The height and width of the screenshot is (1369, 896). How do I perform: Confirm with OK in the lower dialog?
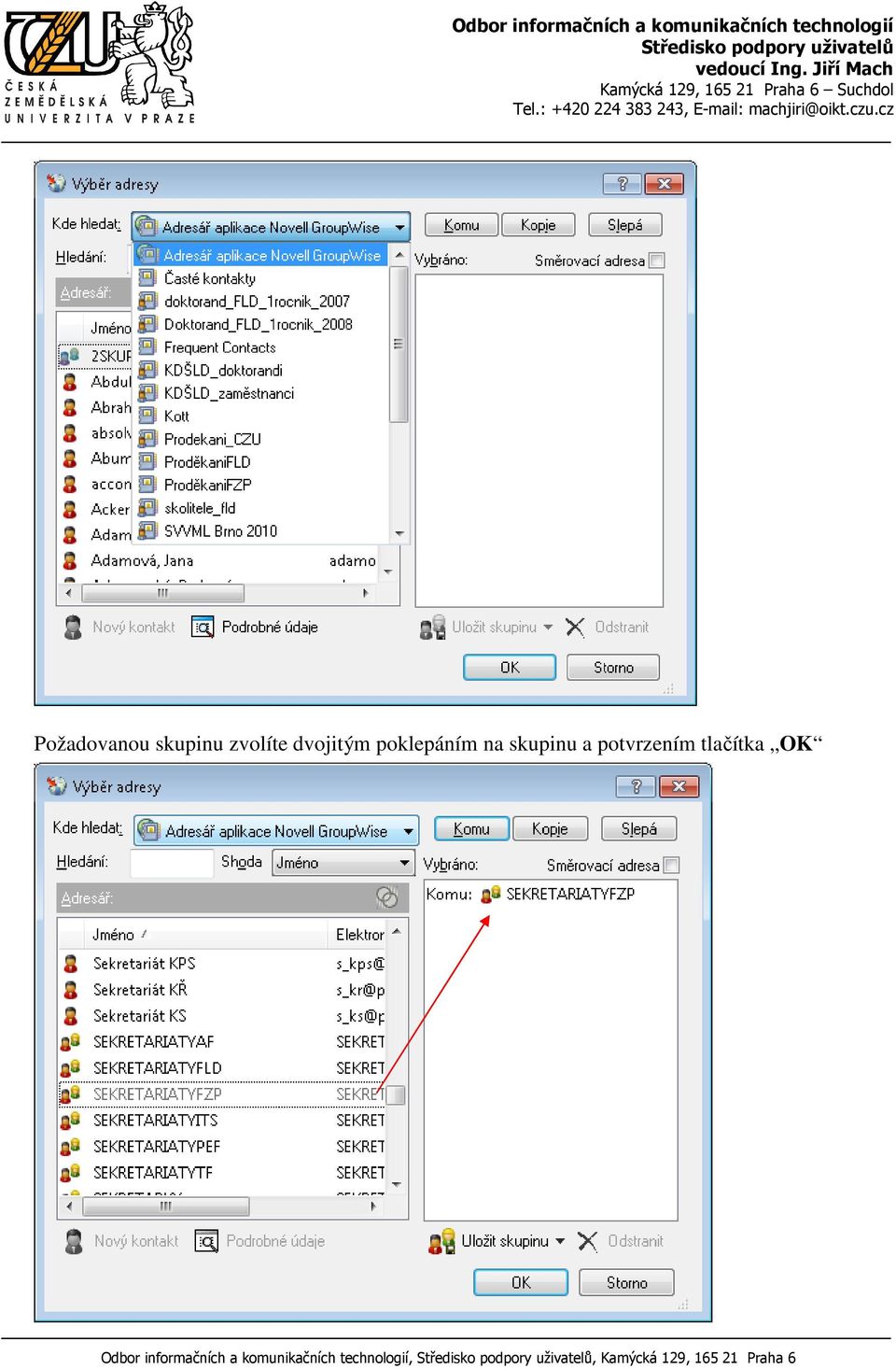coord(521,1282)
